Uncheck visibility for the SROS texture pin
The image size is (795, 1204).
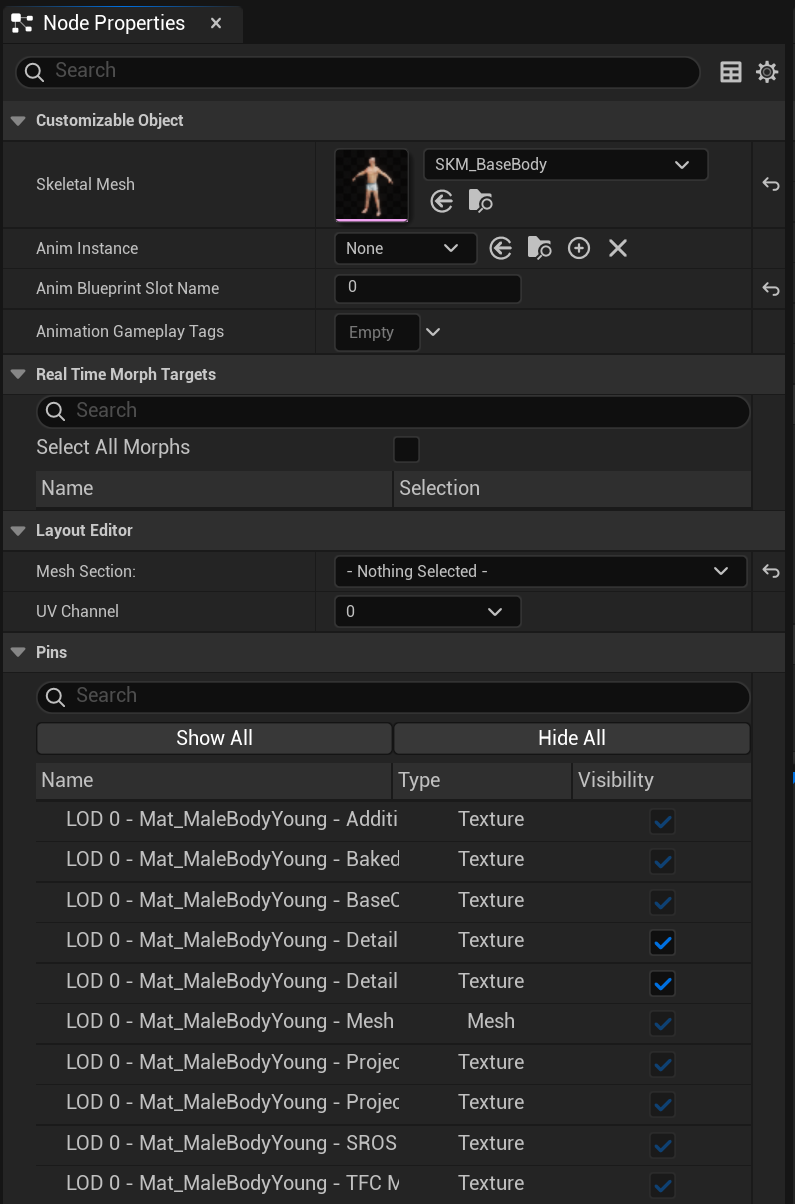(662, 1144)
